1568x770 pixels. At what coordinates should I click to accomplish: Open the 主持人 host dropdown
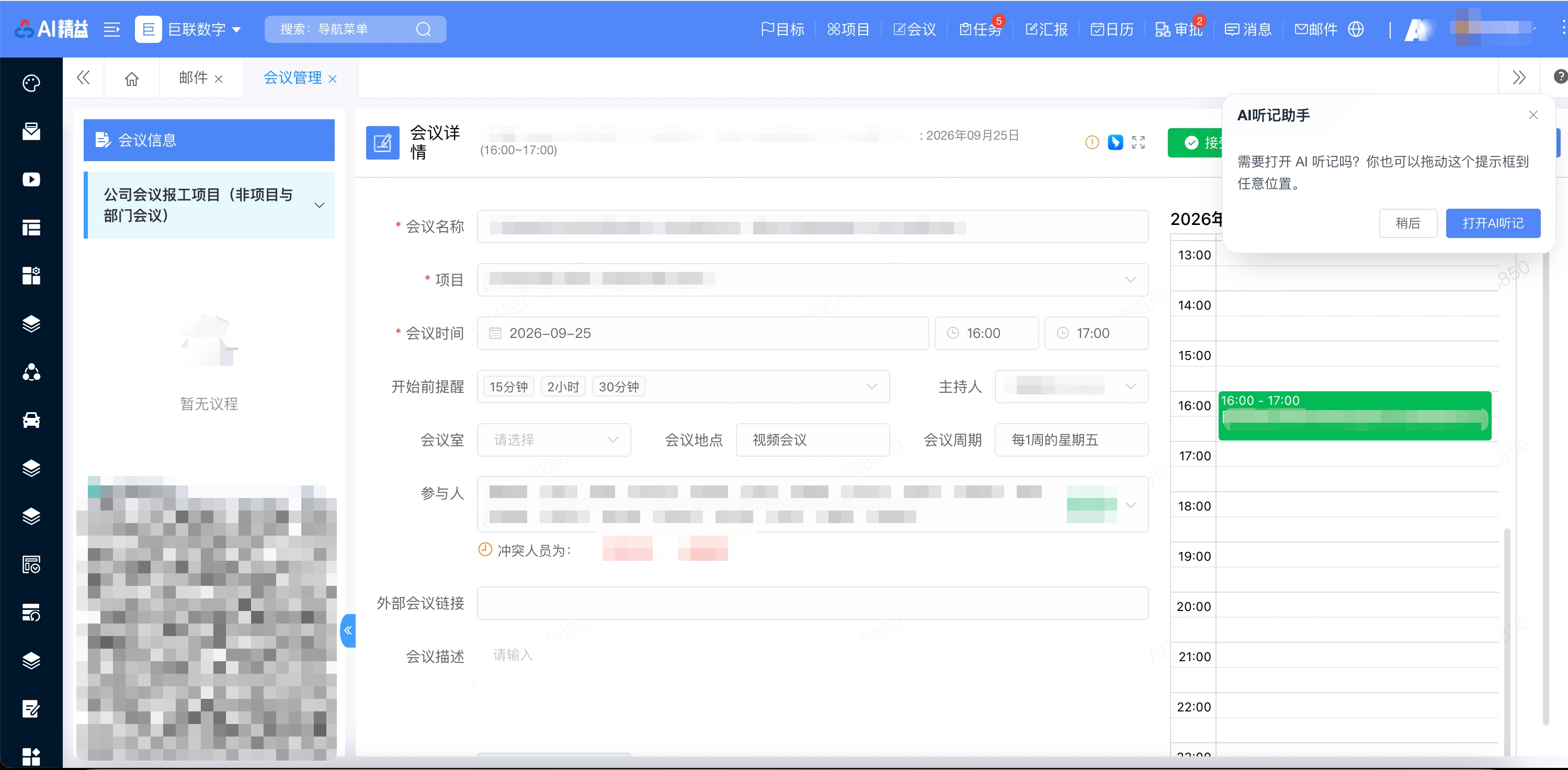[1071, 387]
